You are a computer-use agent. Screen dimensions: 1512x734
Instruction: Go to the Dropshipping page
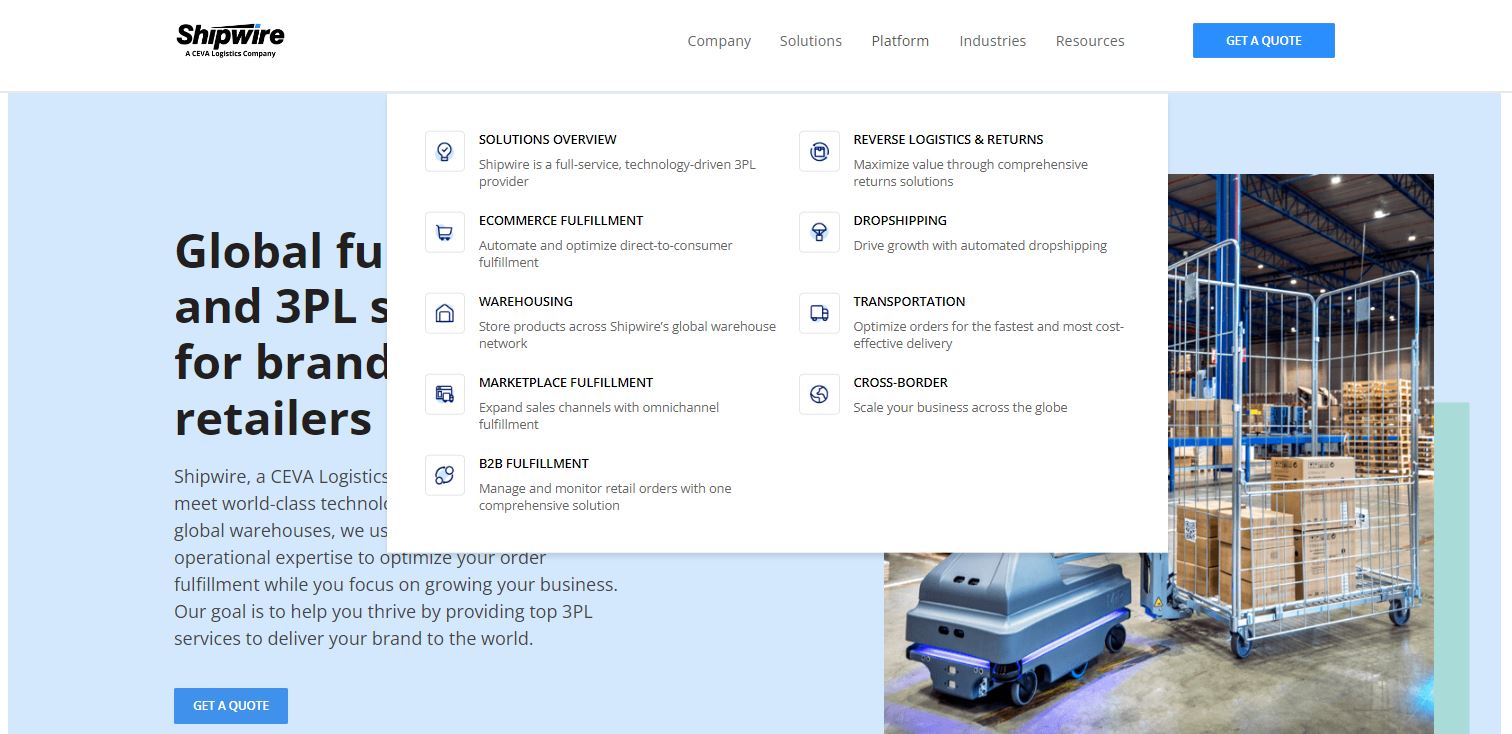point(900,221)
